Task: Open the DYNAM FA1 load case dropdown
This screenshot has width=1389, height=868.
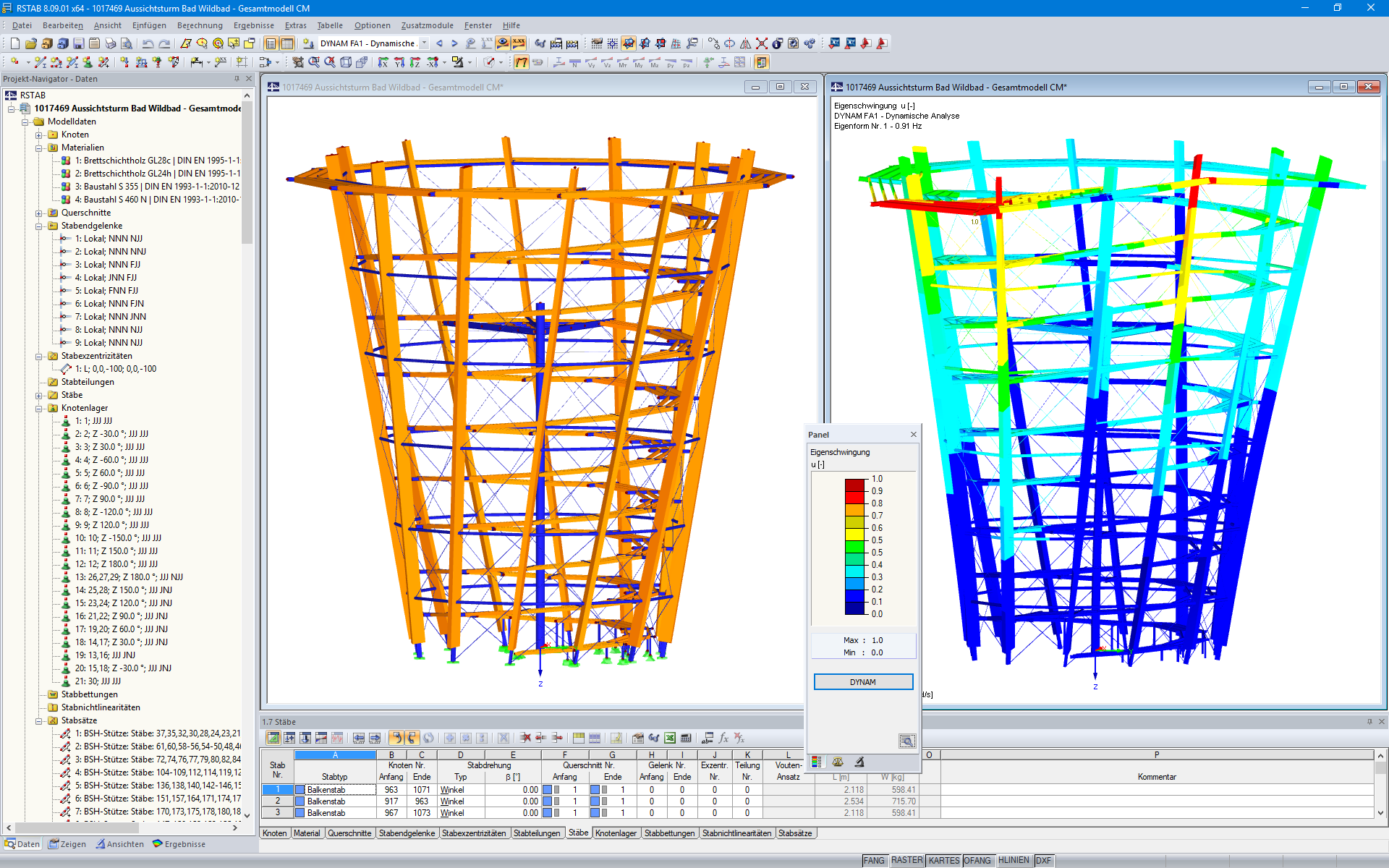Action: 425,43
